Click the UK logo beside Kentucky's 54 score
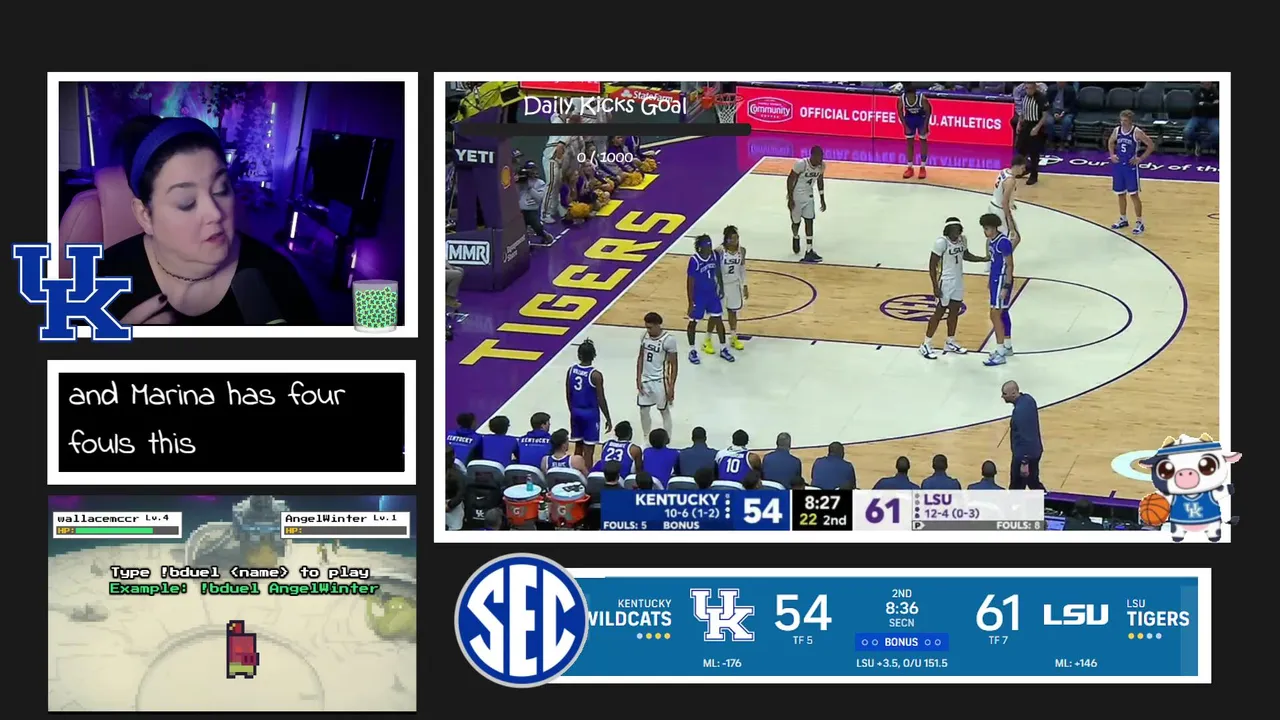 pyautogui.click(x=722, y=615)
